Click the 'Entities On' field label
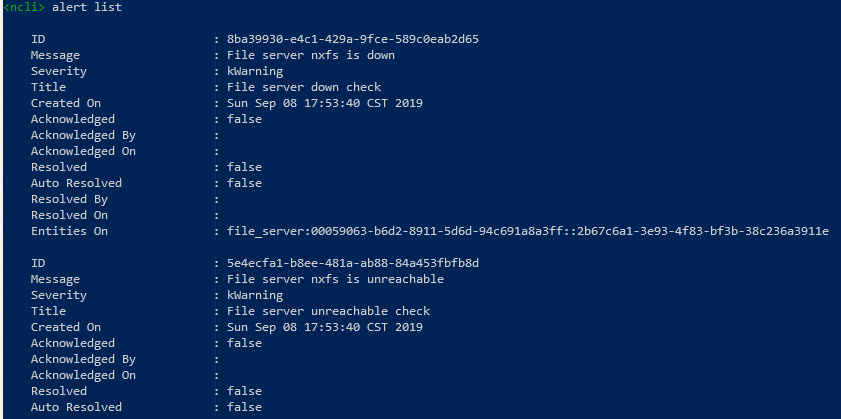The height and width of the screenshot is (419, 841). 69,231
